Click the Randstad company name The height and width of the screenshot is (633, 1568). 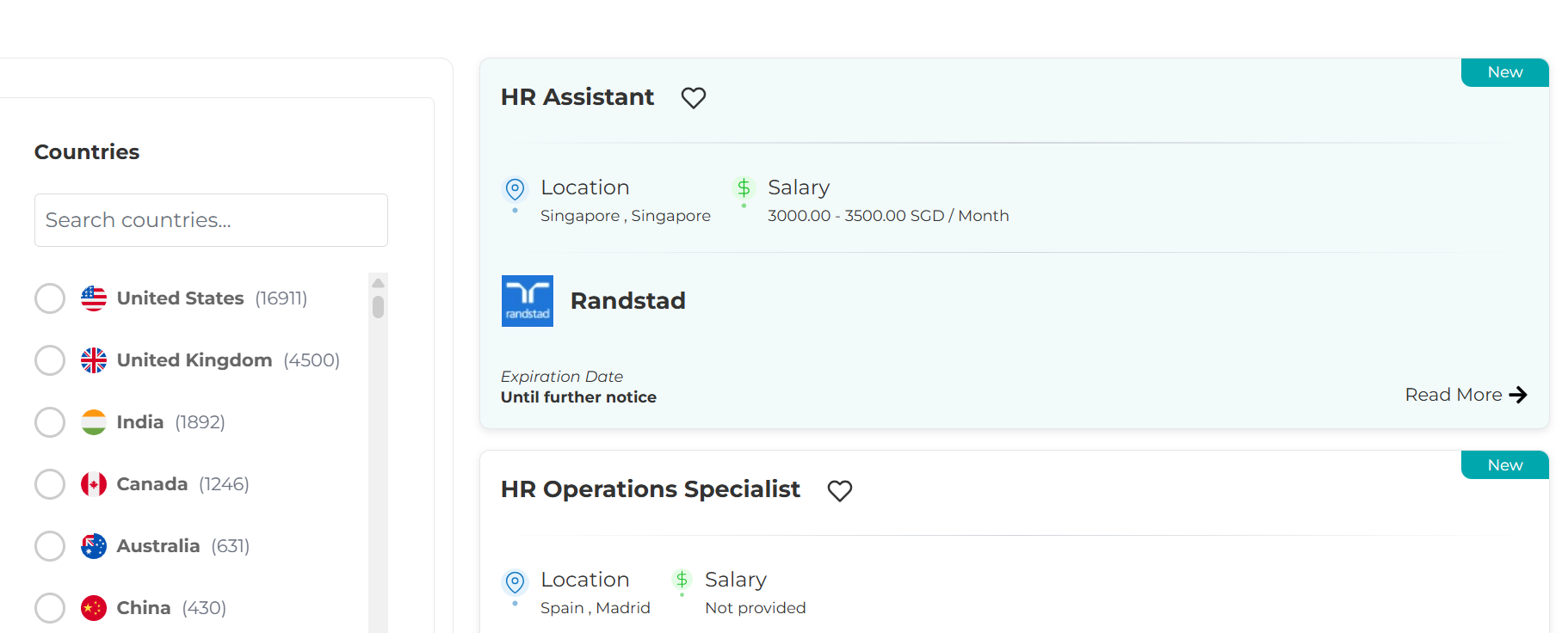[628, 301]
